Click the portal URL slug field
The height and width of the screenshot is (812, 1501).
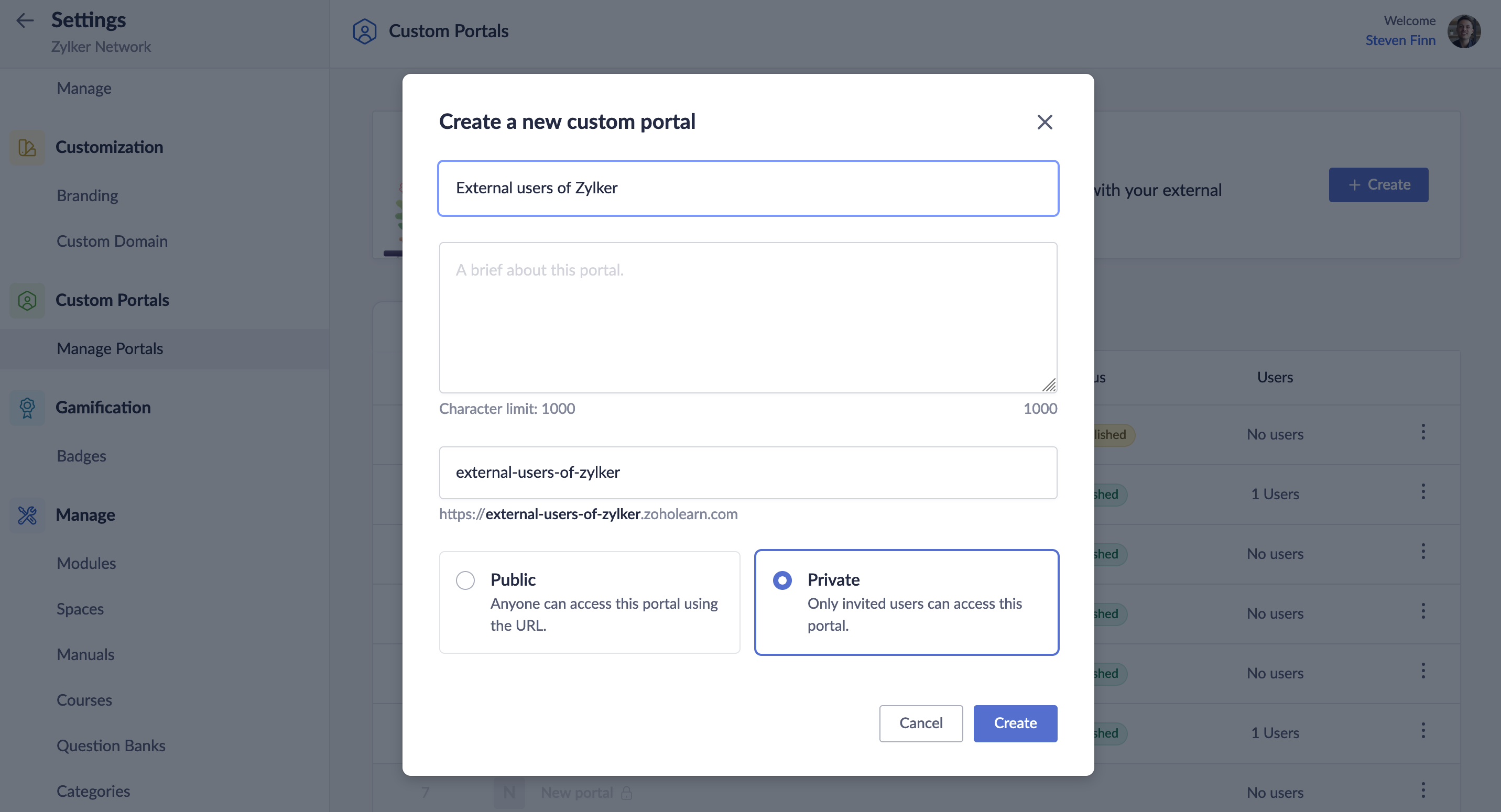click(748, 473)
